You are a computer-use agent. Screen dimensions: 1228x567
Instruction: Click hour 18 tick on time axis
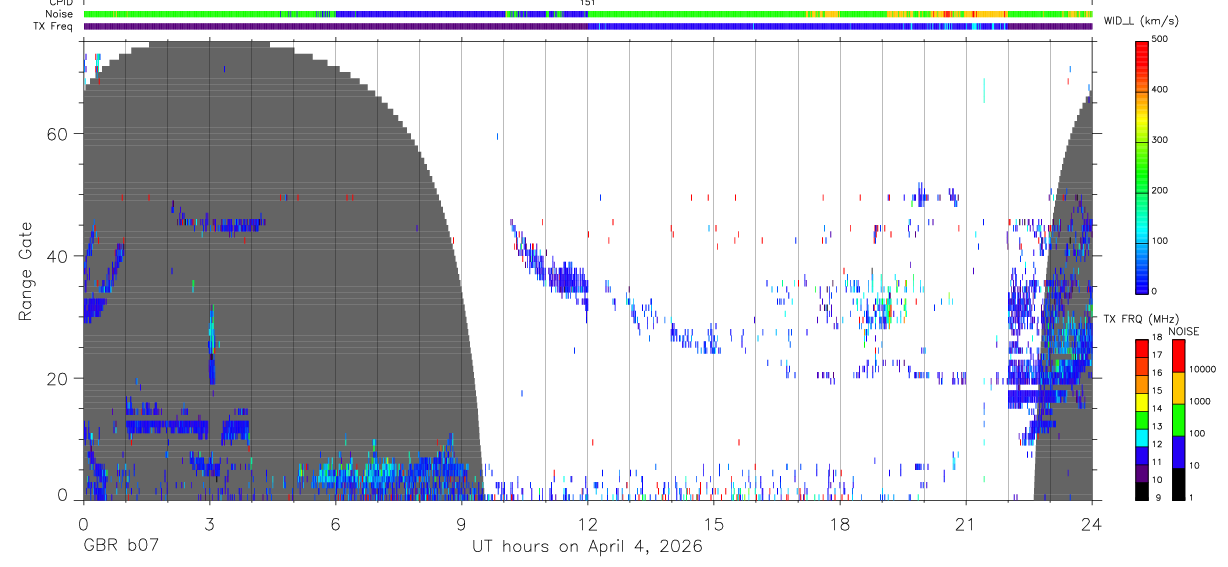click(x=840, y=523)
